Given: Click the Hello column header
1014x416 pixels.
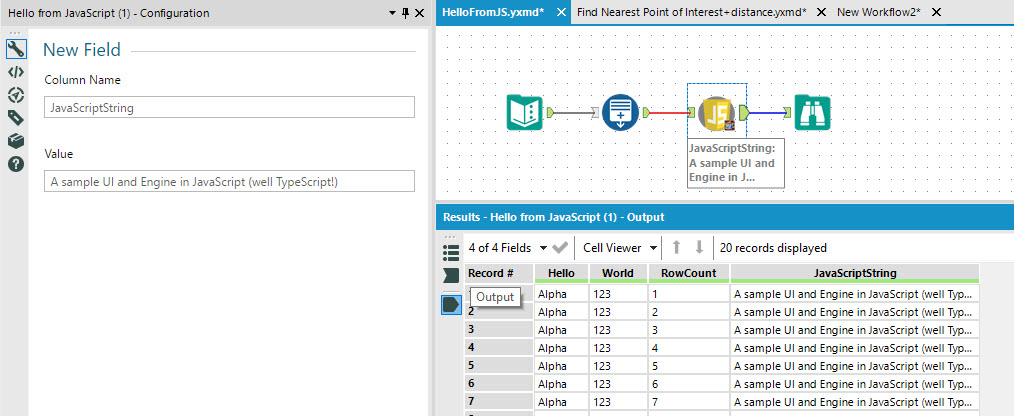Looking at the screenshot, I should point(561,274).
